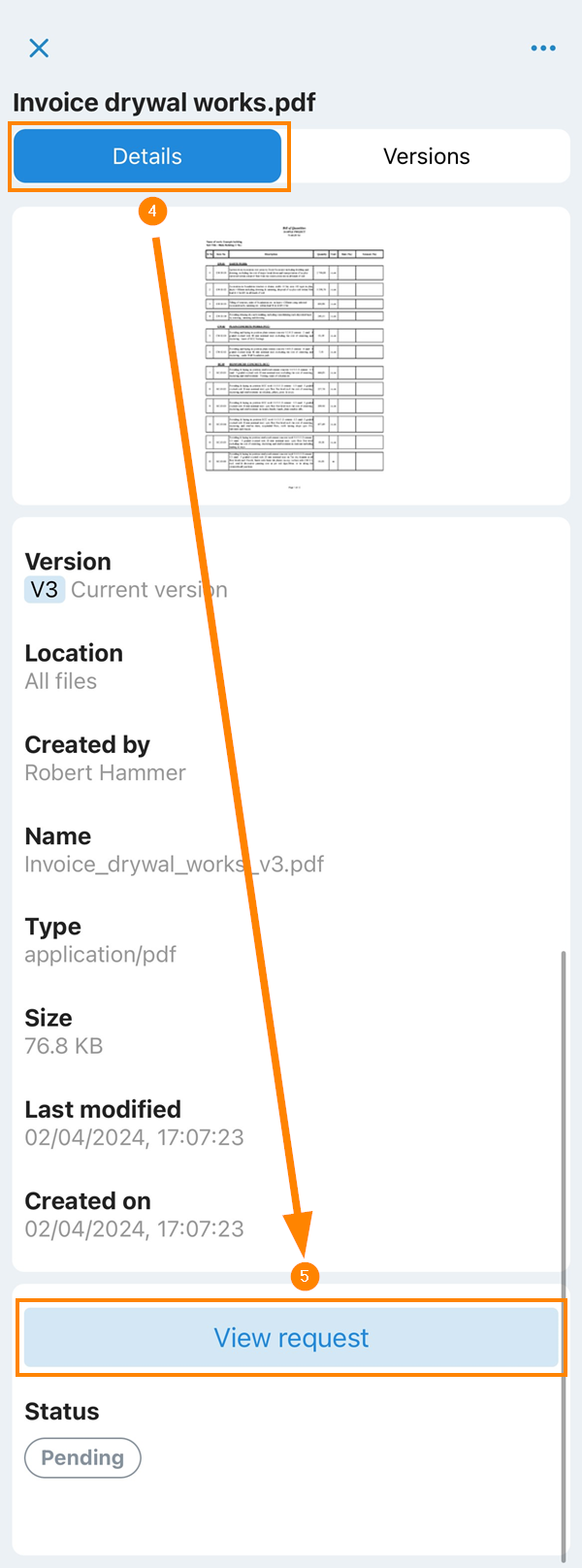Viewport: 582px width, 1568px height.
Task: Click the orange step 5 annotation marker
Action: coord(305,1276)
